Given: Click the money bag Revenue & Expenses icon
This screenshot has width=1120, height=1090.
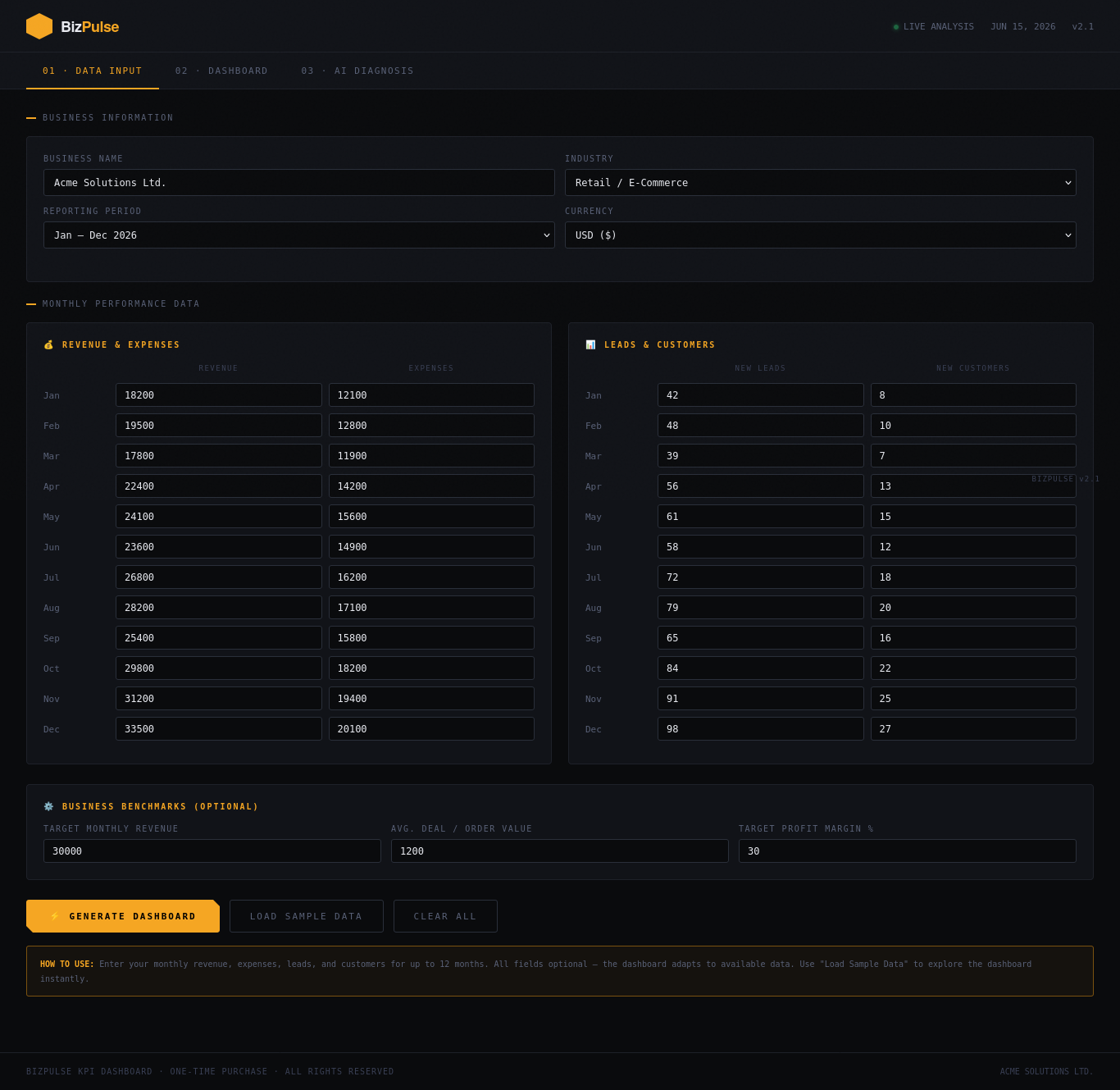Looking at the screenshot, I should coord(48,345).
